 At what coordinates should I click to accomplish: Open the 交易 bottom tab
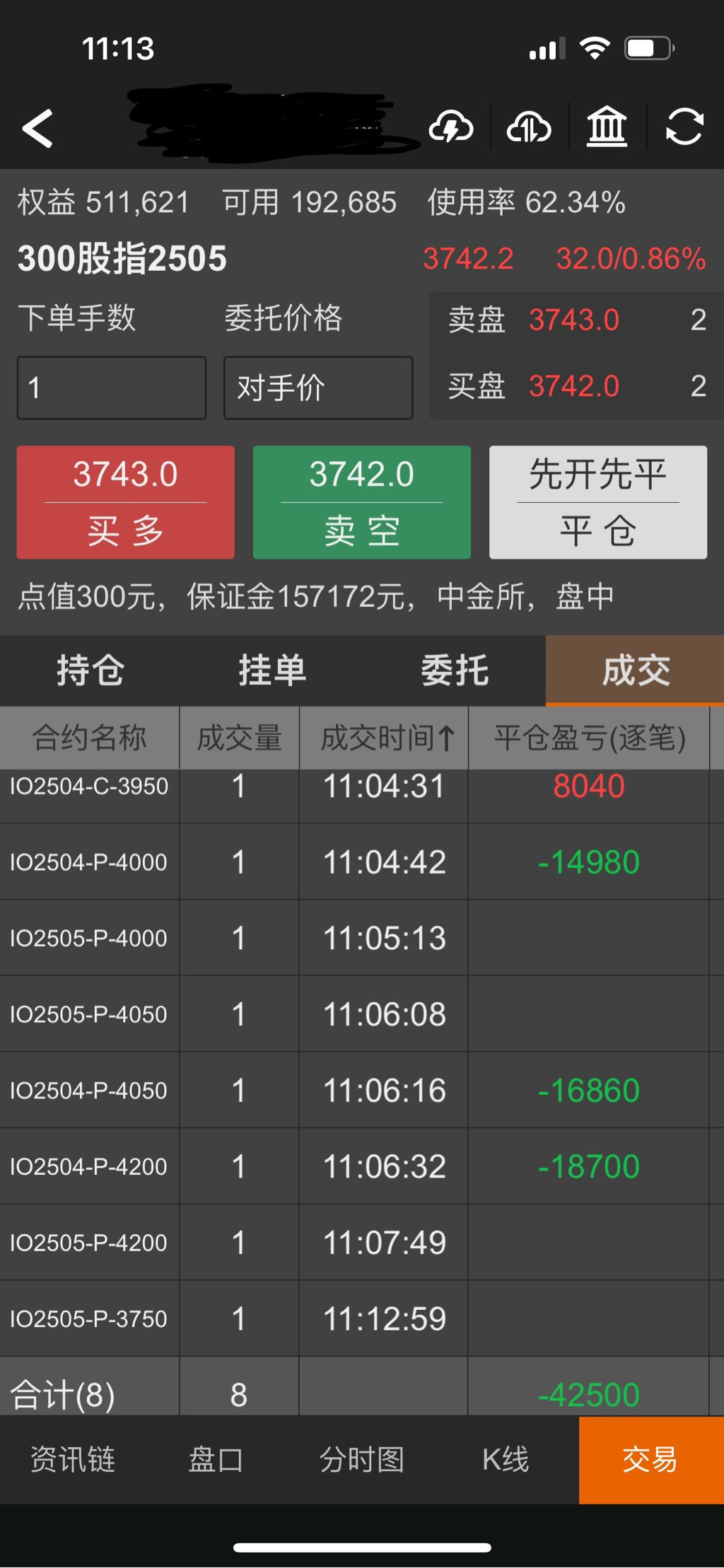click(651, 1459)
